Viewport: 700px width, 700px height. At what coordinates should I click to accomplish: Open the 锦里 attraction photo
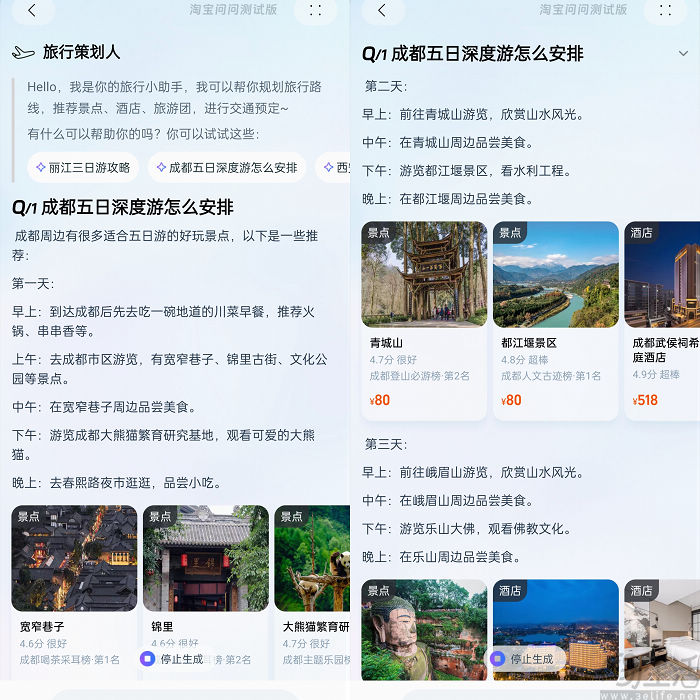point(206,558)
